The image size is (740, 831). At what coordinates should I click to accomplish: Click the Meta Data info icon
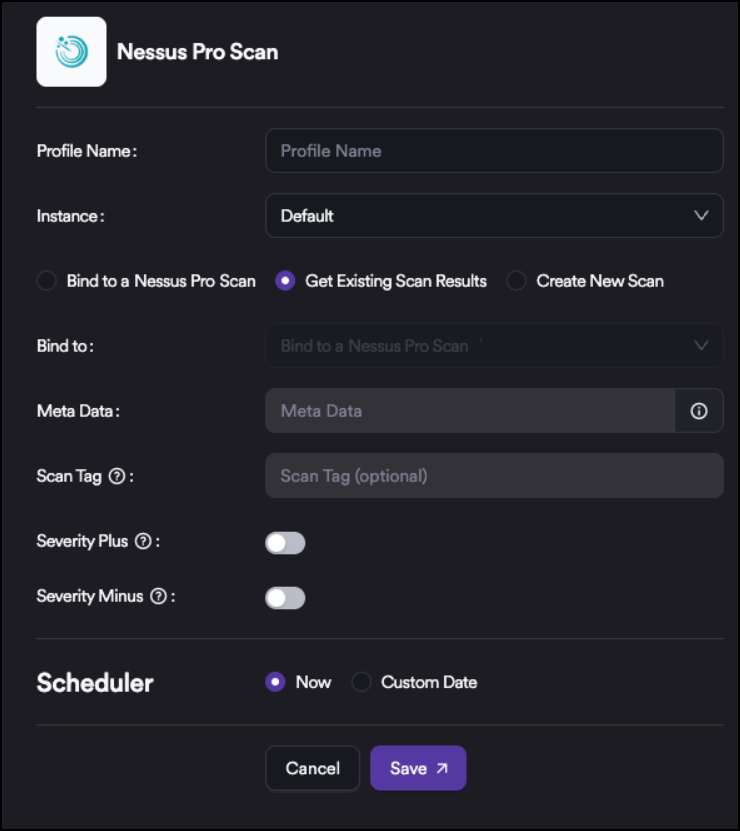[699, 411]
